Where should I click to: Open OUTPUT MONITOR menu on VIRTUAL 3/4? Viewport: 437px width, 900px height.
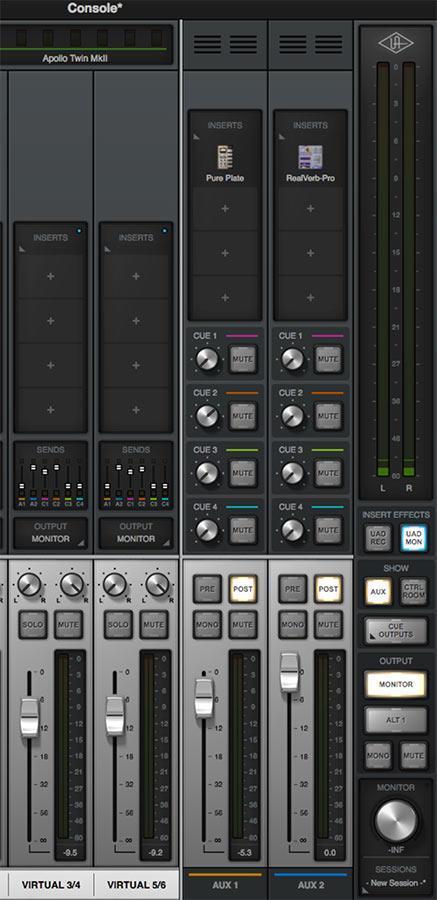(x=51, y=533)
